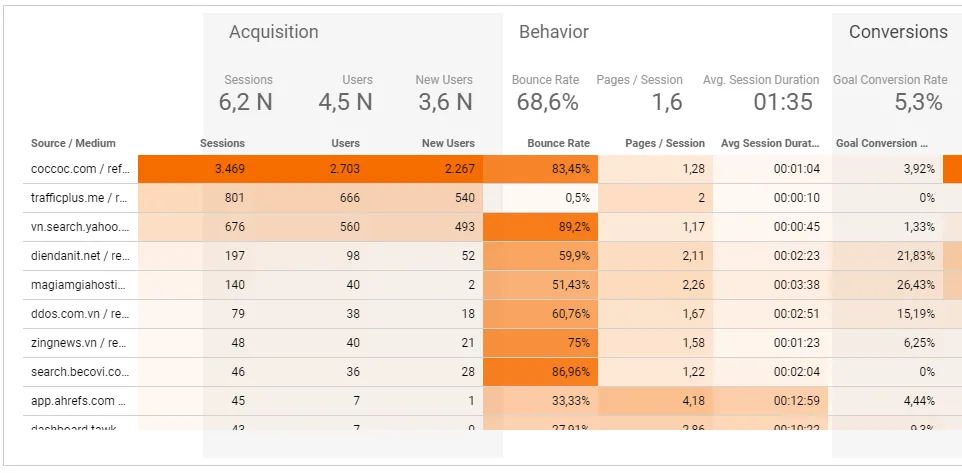Click the 0,5% bounce rate cell
The height and width of the screenshot is (473, 962).
pos(541,198)
